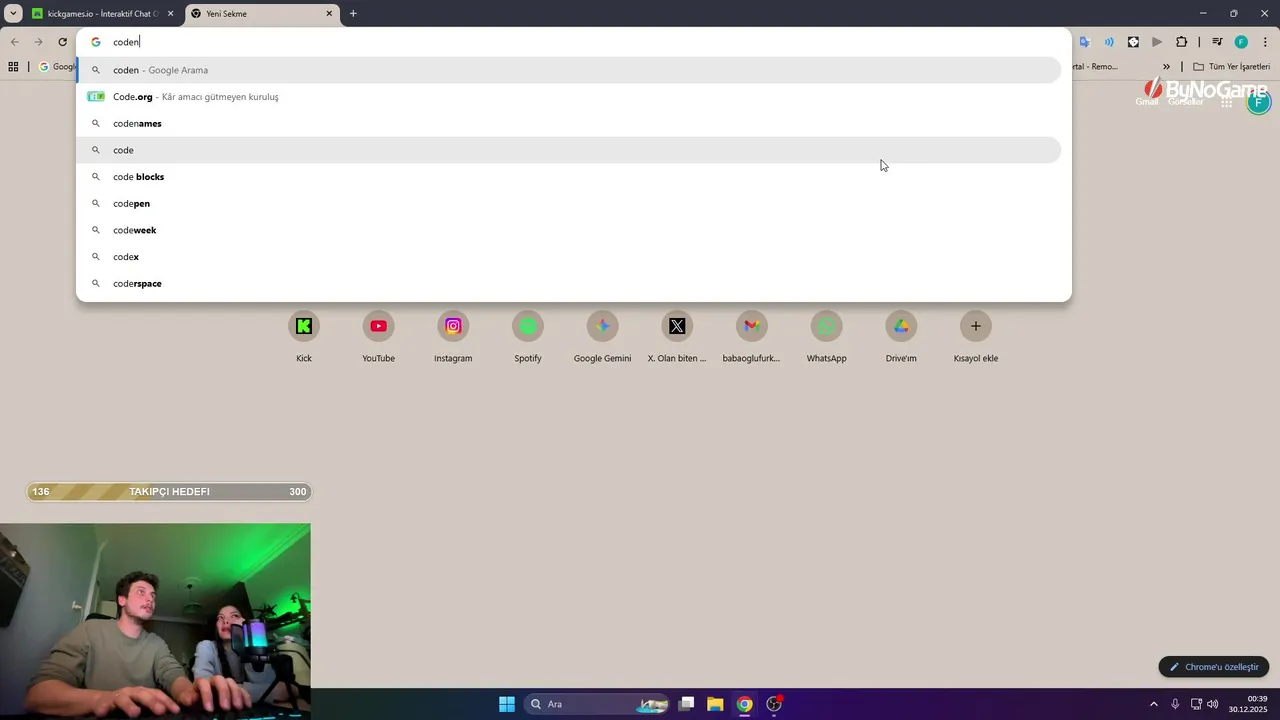Open a new tab with the plus button

point(353,14)
